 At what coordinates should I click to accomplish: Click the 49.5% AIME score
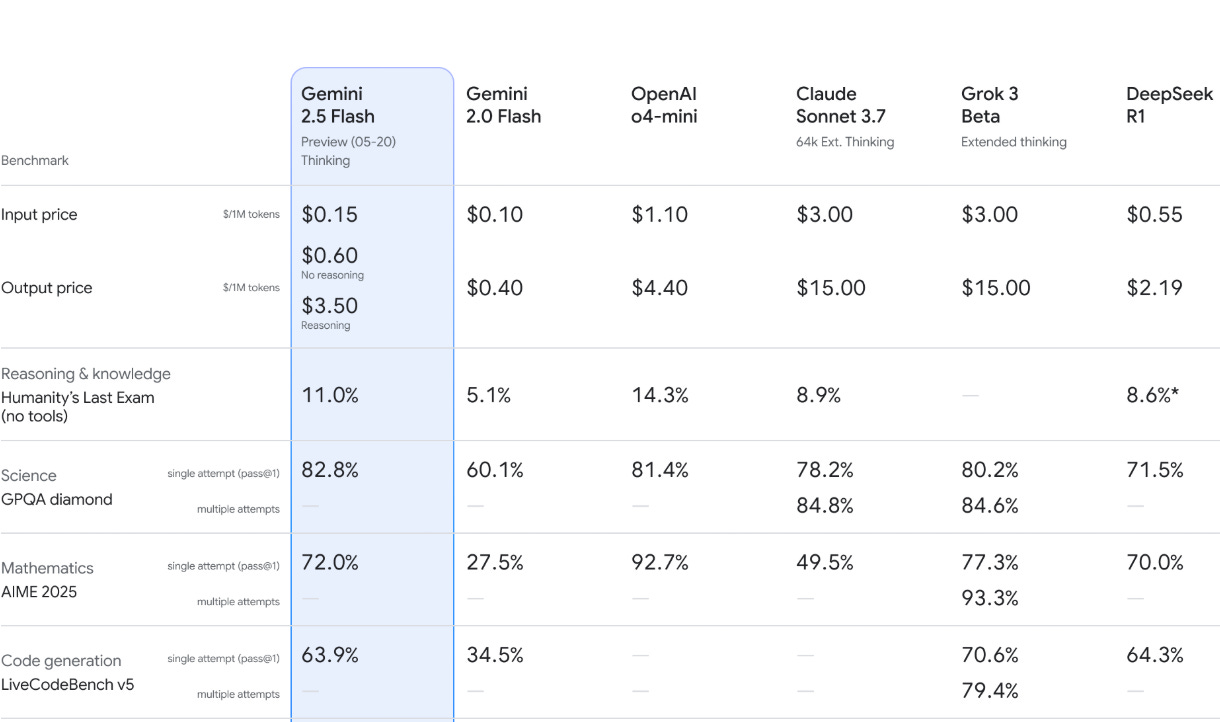825,563
